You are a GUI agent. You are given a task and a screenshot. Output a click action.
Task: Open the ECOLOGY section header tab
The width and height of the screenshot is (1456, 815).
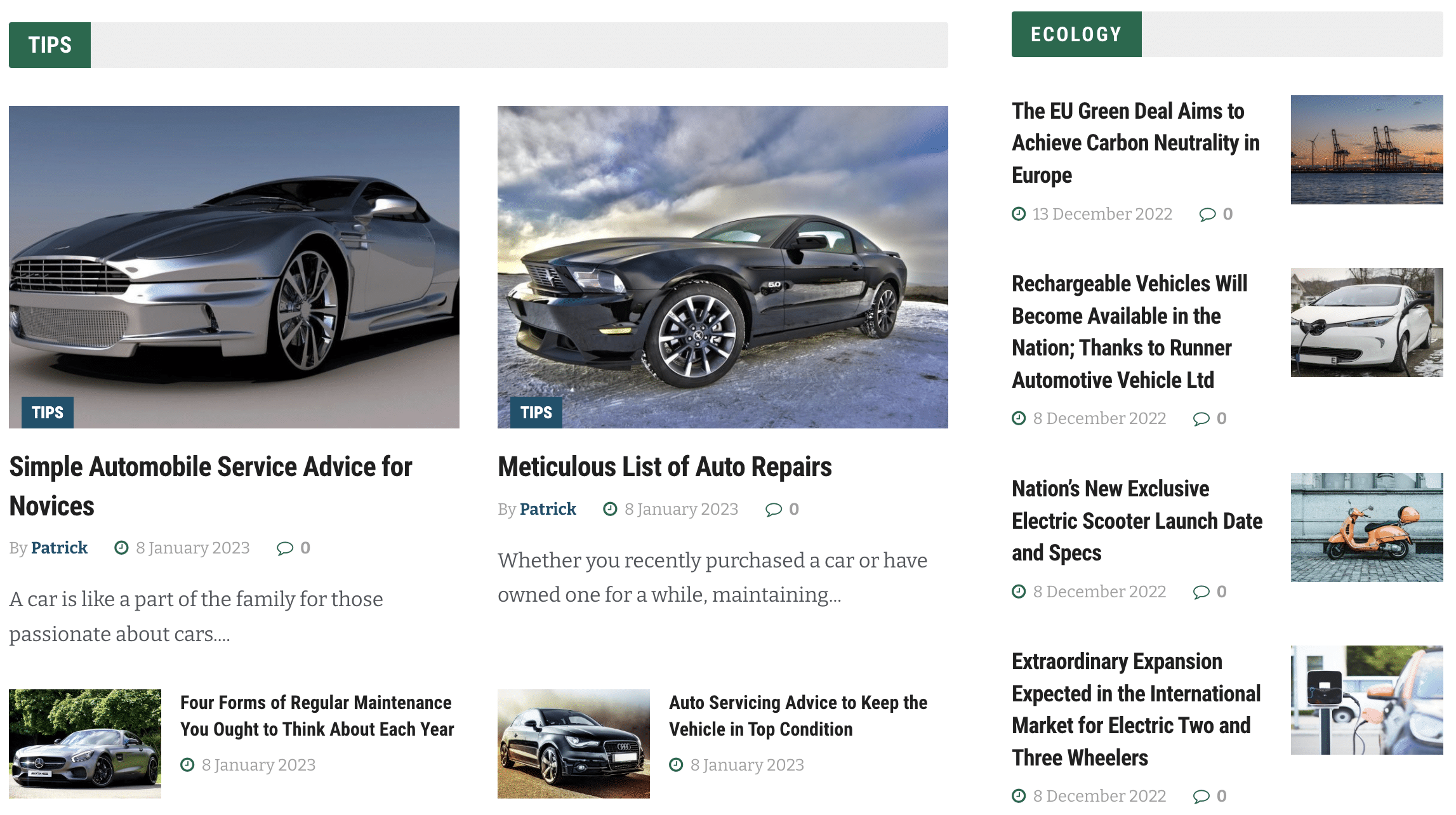click(x=1076, y=34)
